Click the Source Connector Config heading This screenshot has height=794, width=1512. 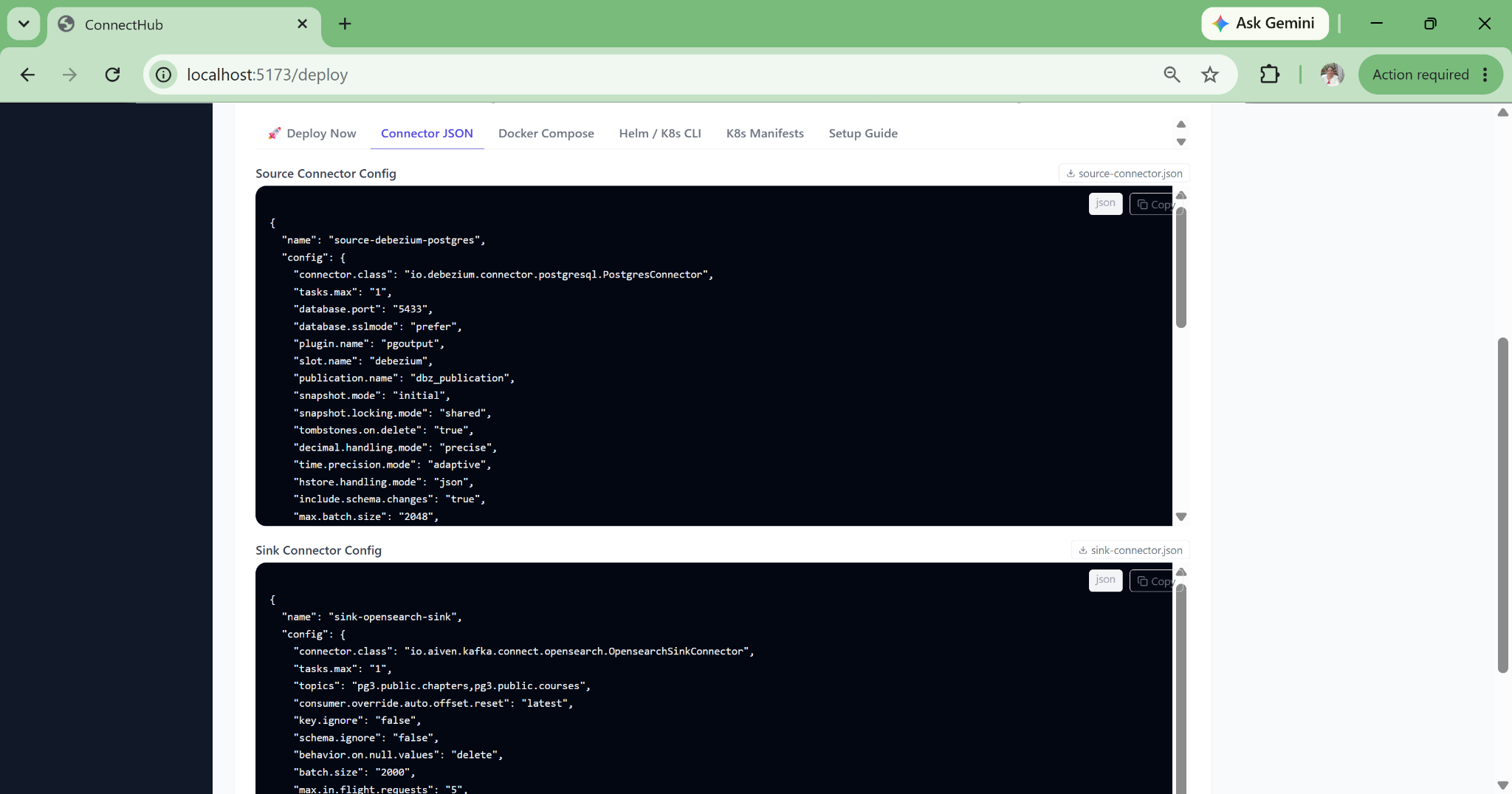[326, 174]
